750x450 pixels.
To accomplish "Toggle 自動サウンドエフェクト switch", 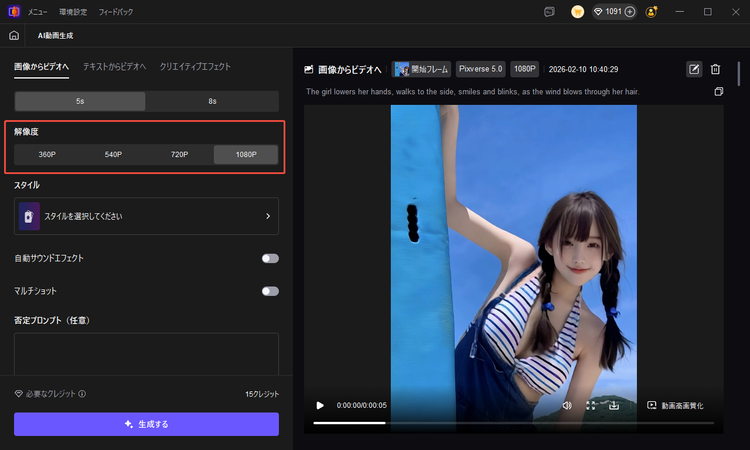I will [270, 258].
